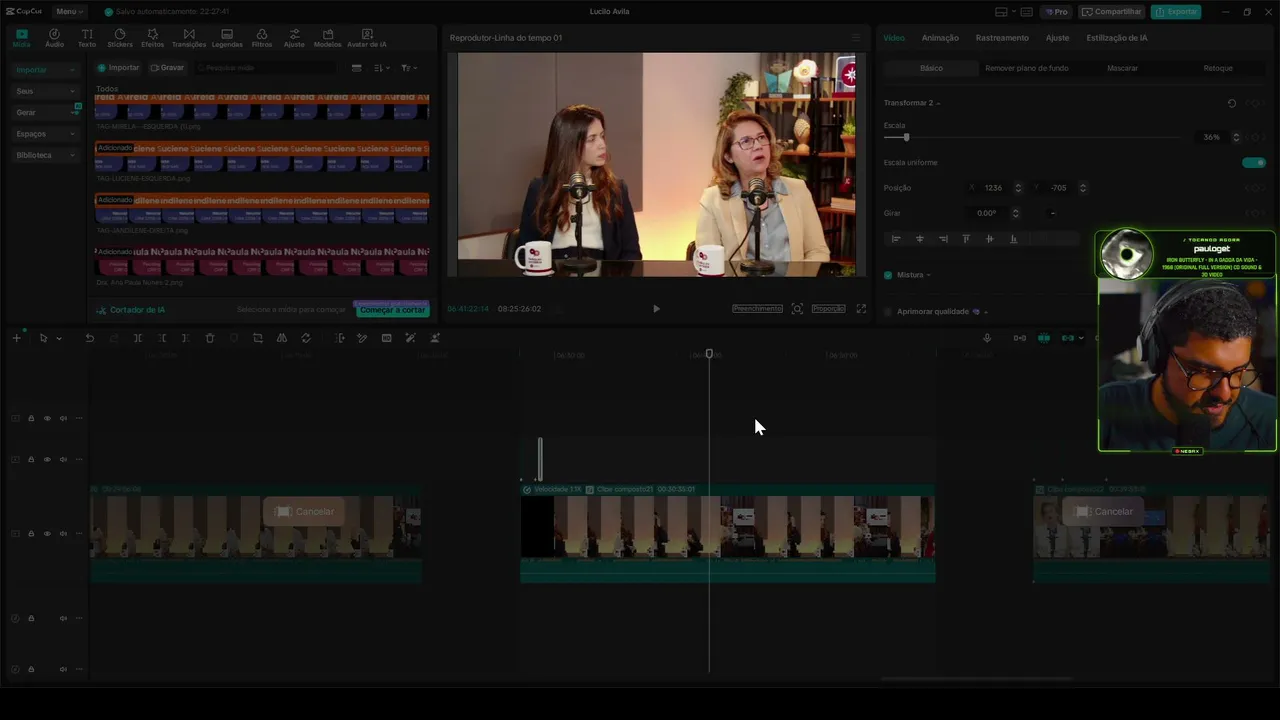Click the Pesquisar mídia search field

point(268,68)
